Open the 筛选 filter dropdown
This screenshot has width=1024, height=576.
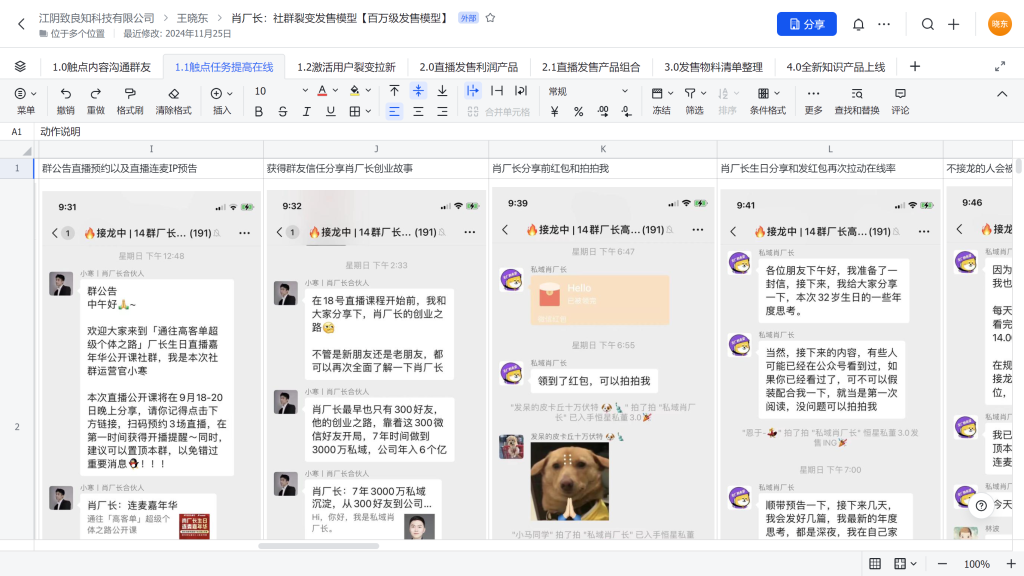click(x=695, y=101)
